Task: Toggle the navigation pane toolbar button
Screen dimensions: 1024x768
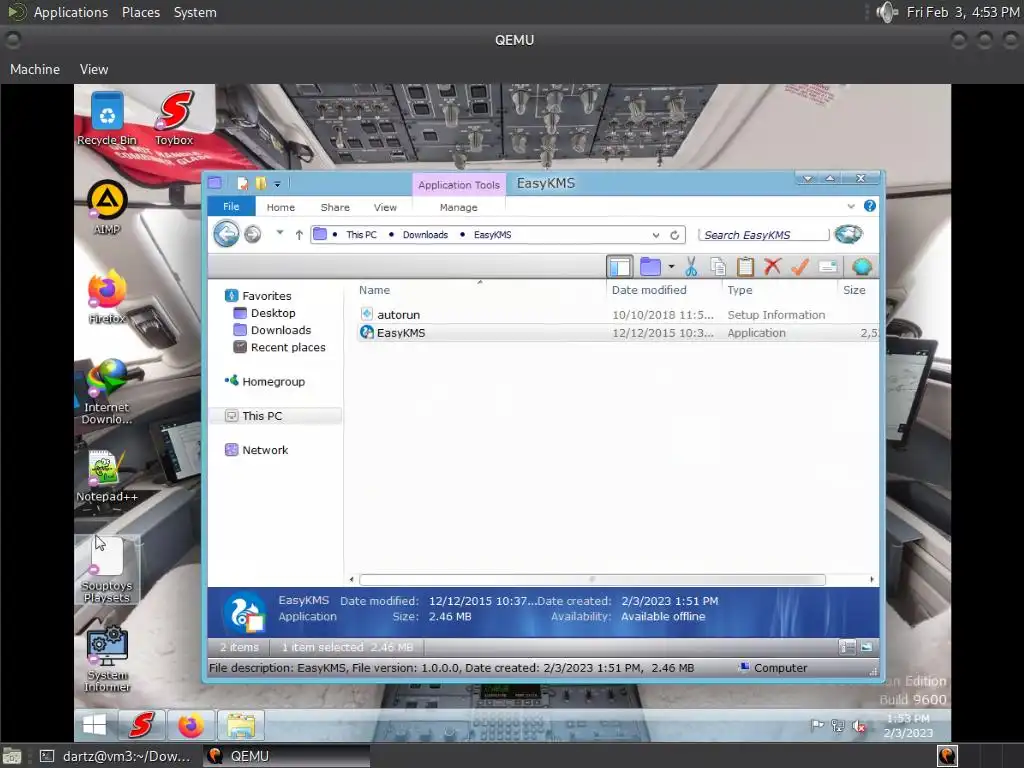Action: pos(619,266)
